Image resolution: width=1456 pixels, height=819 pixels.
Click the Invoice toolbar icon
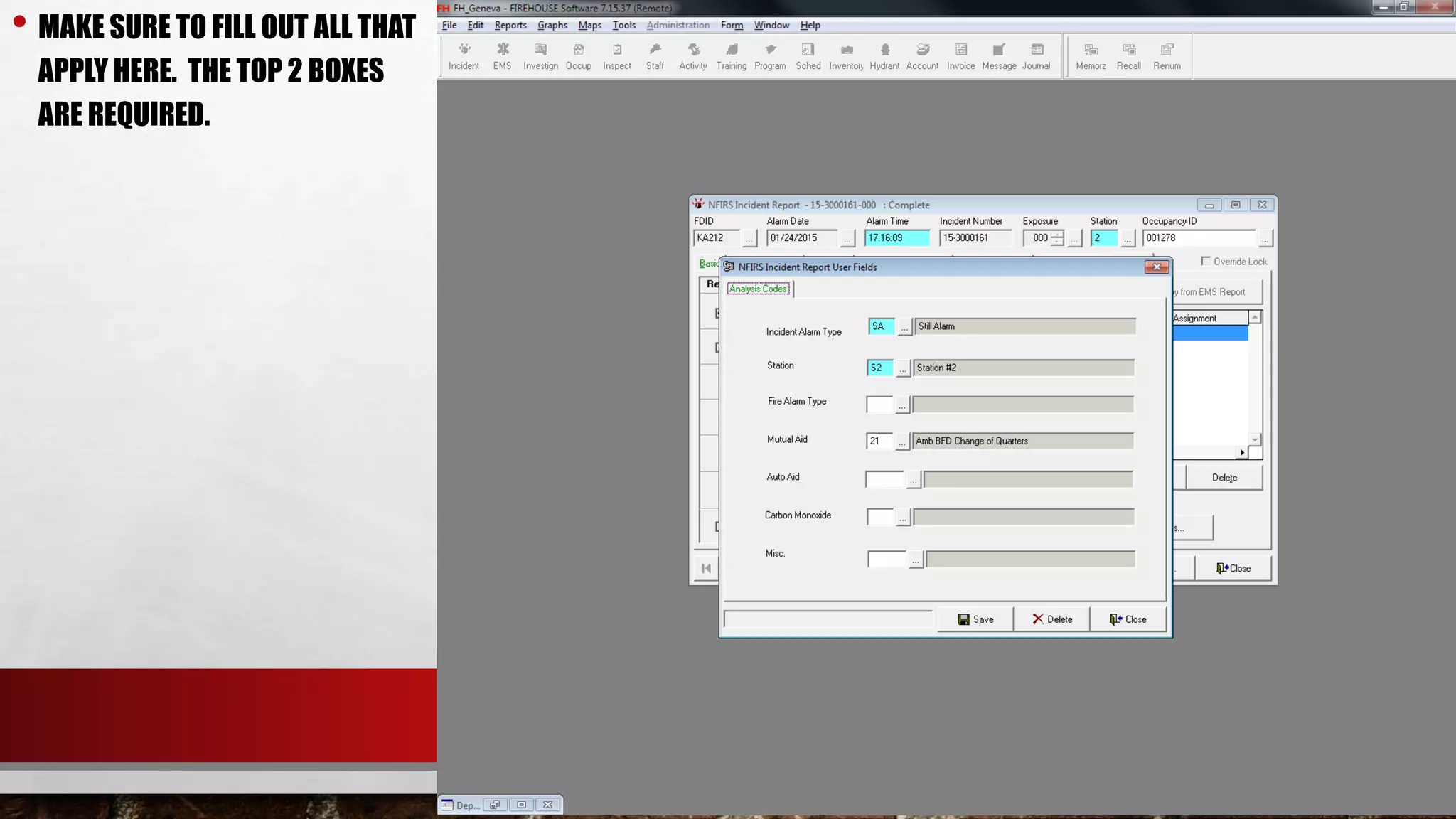pos(960,55)
